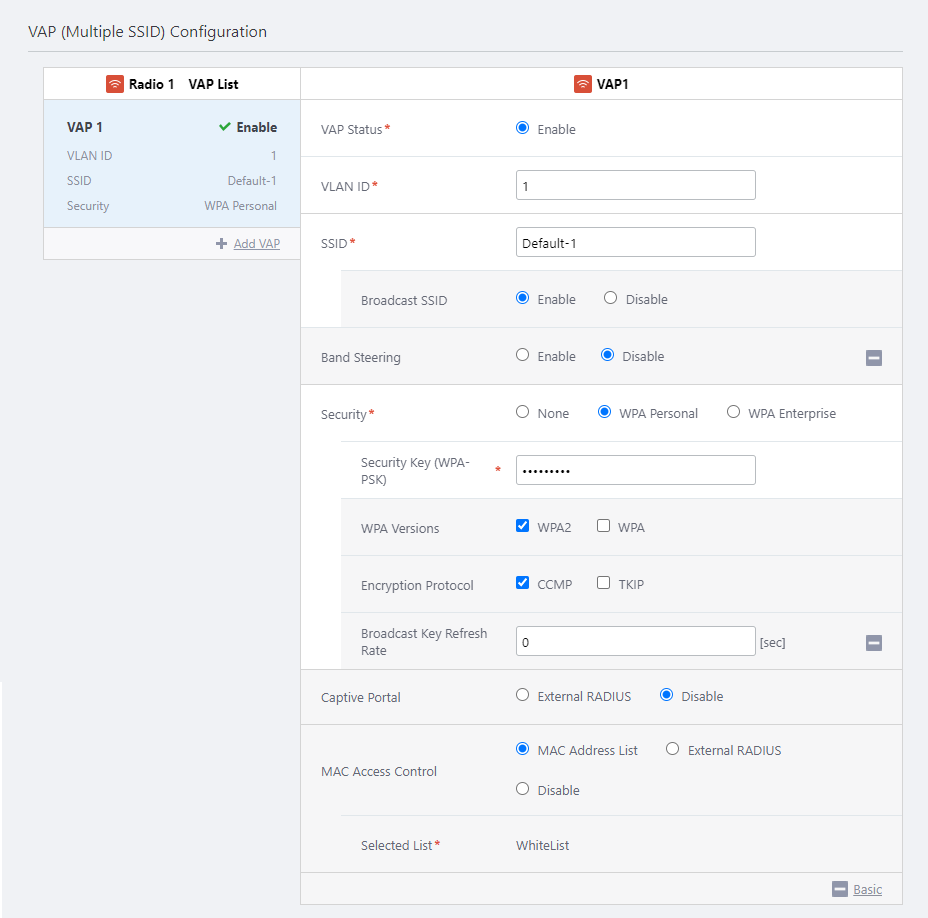Select WPA Enterprise security
Viewport: 928px width, 918px height.
point(733,412)
